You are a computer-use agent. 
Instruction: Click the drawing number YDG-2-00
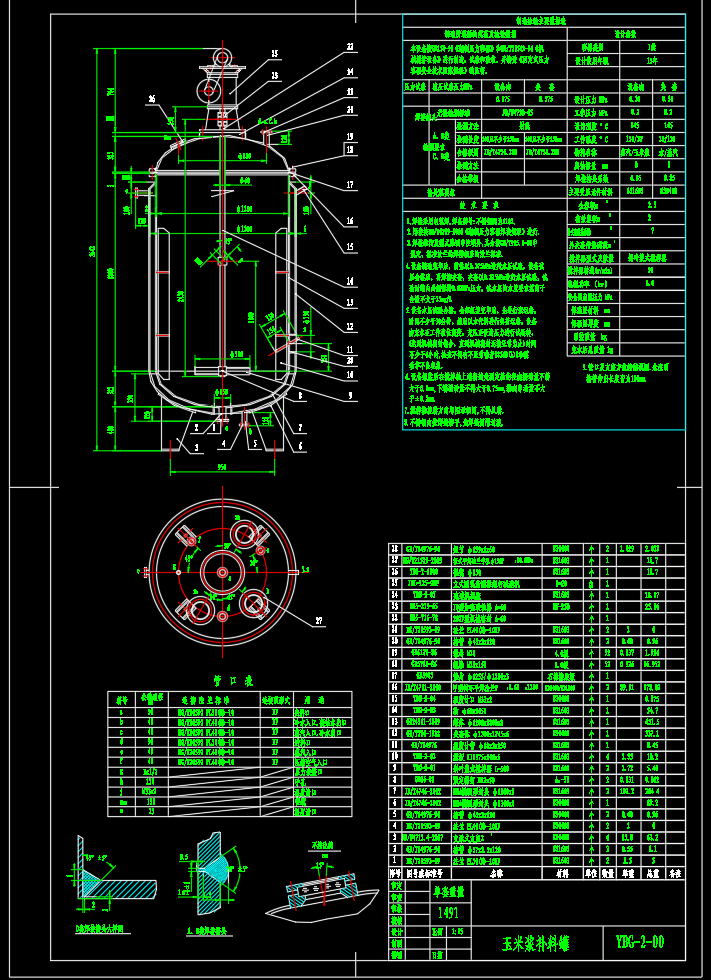click(633, 941)
